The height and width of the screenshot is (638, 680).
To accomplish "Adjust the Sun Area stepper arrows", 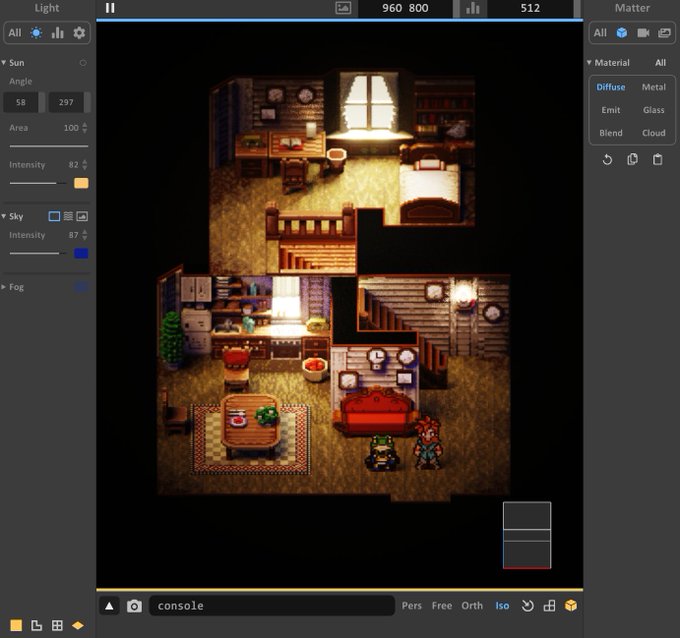I will (x=85, y=128).
